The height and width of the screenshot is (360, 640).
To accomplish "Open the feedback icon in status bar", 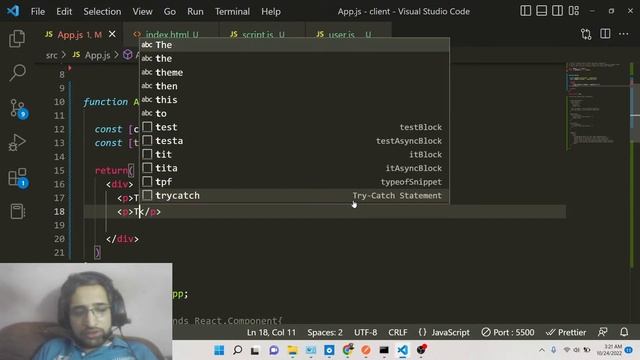I will [603, 332].
